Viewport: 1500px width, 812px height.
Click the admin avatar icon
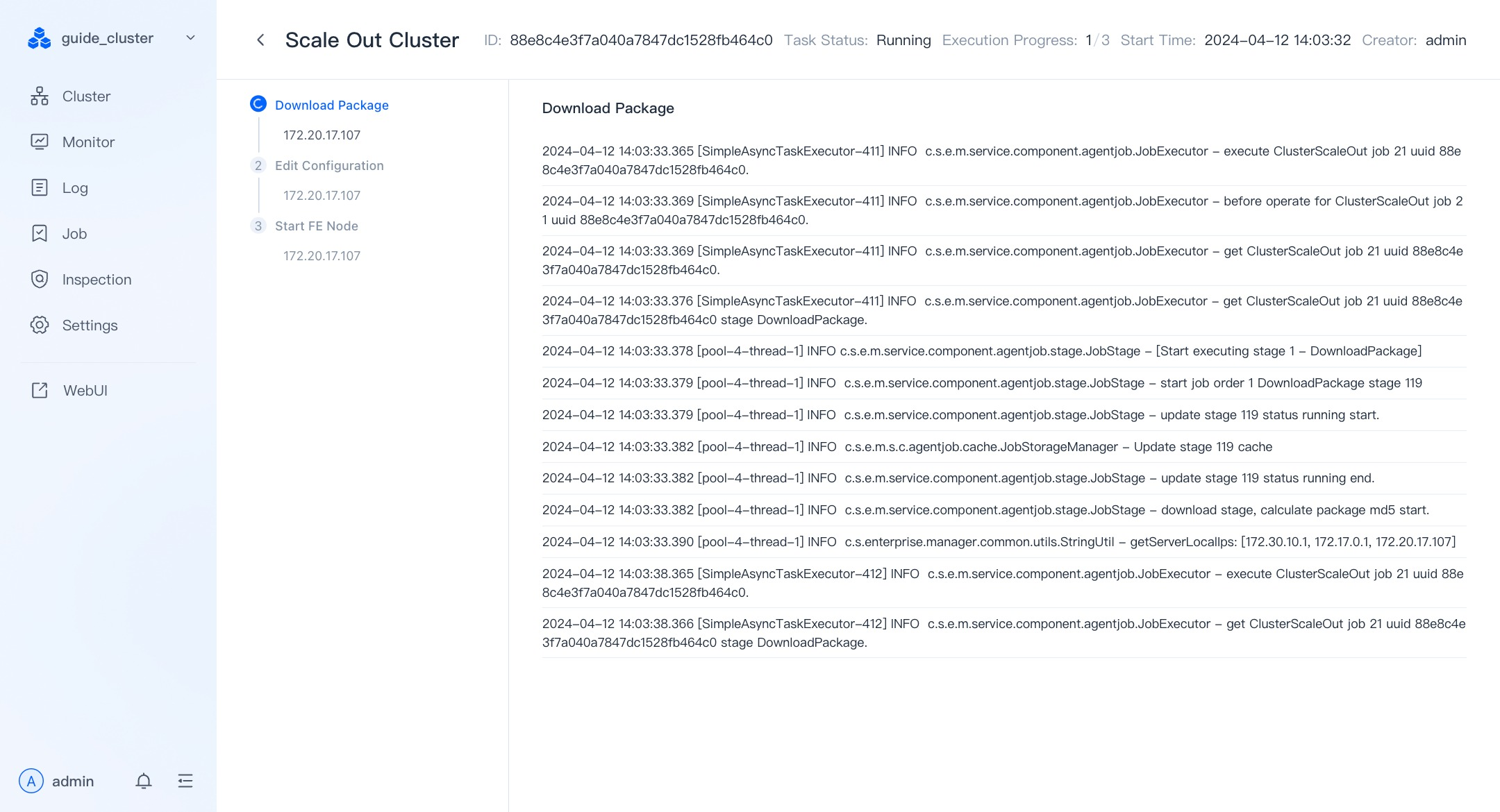click(31, 781)
